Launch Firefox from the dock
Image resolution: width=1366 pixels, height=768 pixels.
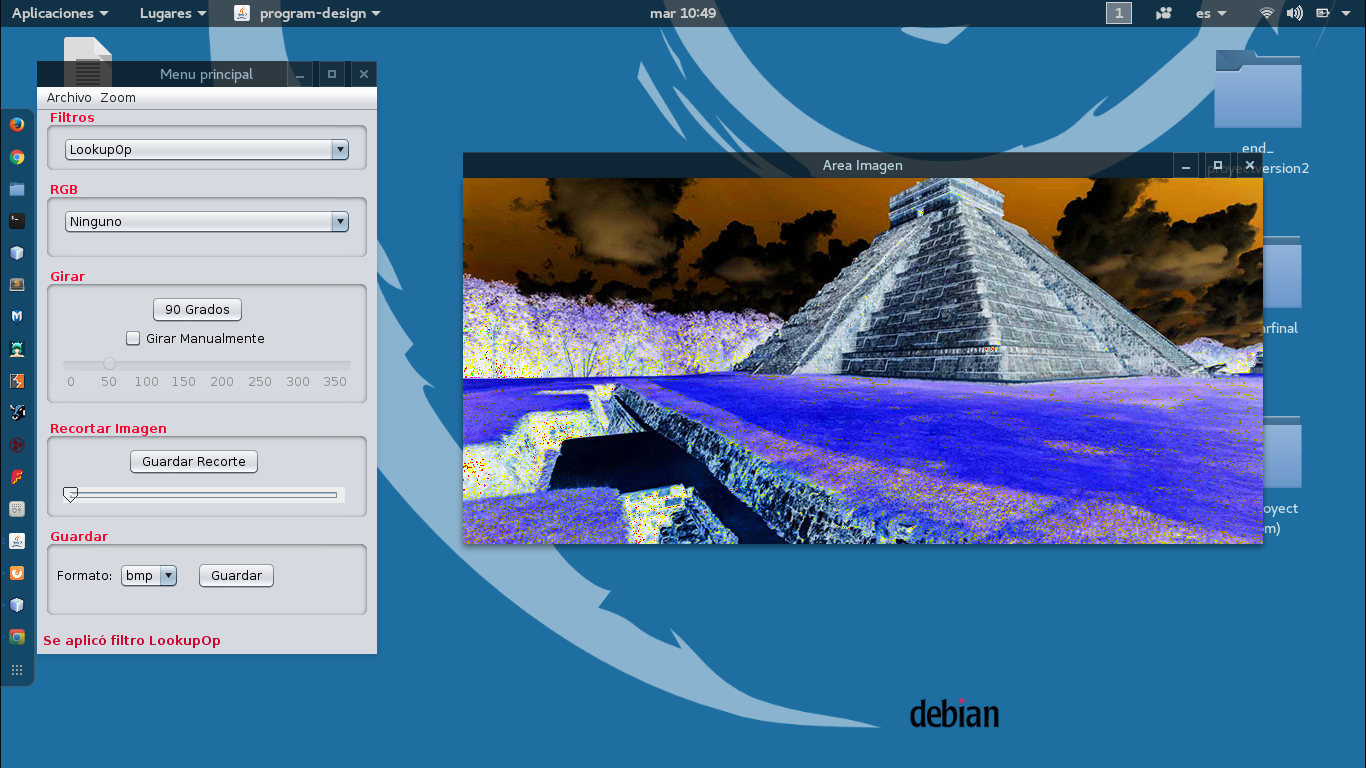click(x=16, y=124)
